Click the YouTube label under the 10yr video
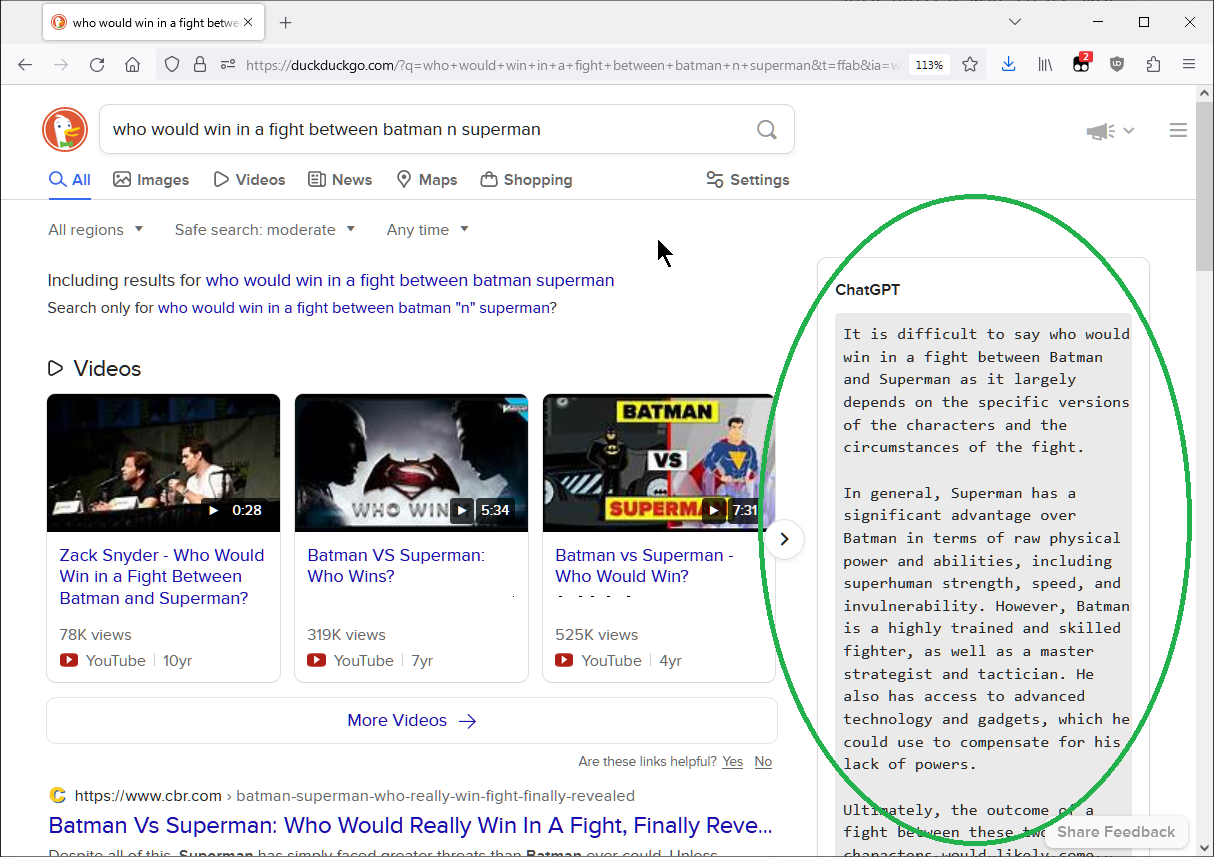Screen dimensions: 1214x857 click(x=115, y=661)
